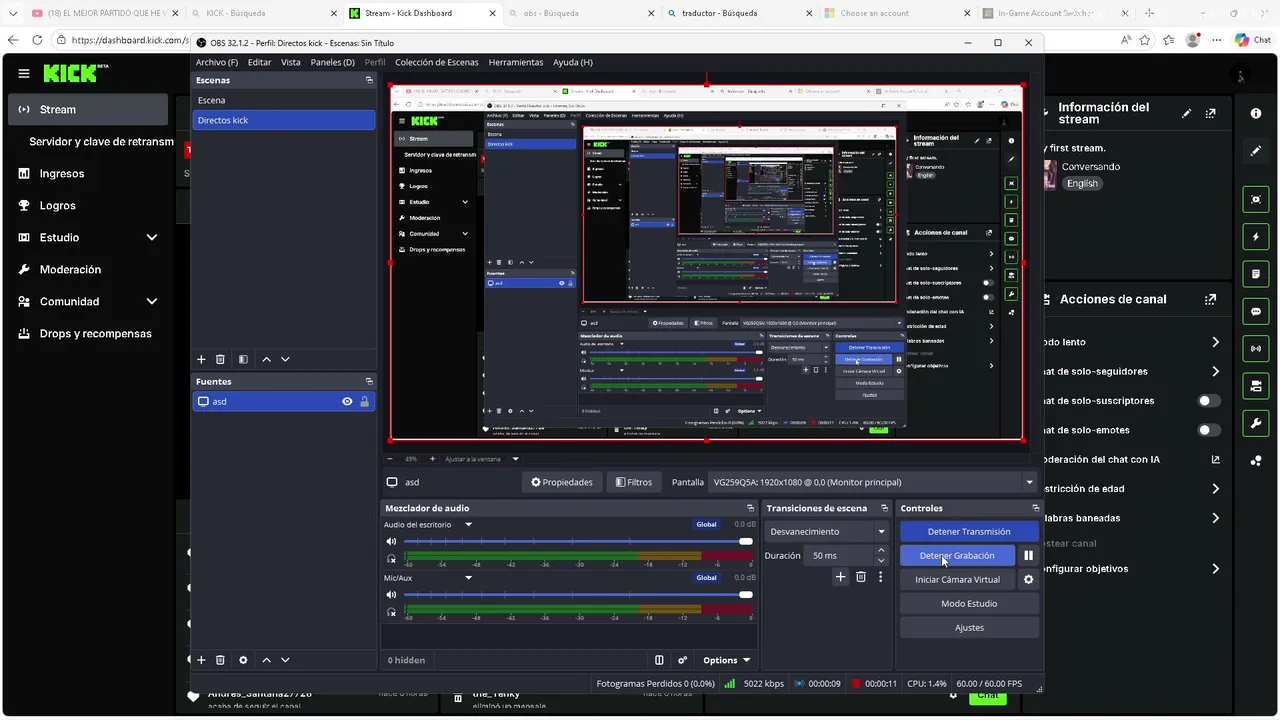1280x720 pixels.
Task: Zoom in the preview with plus icon
Action: click(432, 459)
